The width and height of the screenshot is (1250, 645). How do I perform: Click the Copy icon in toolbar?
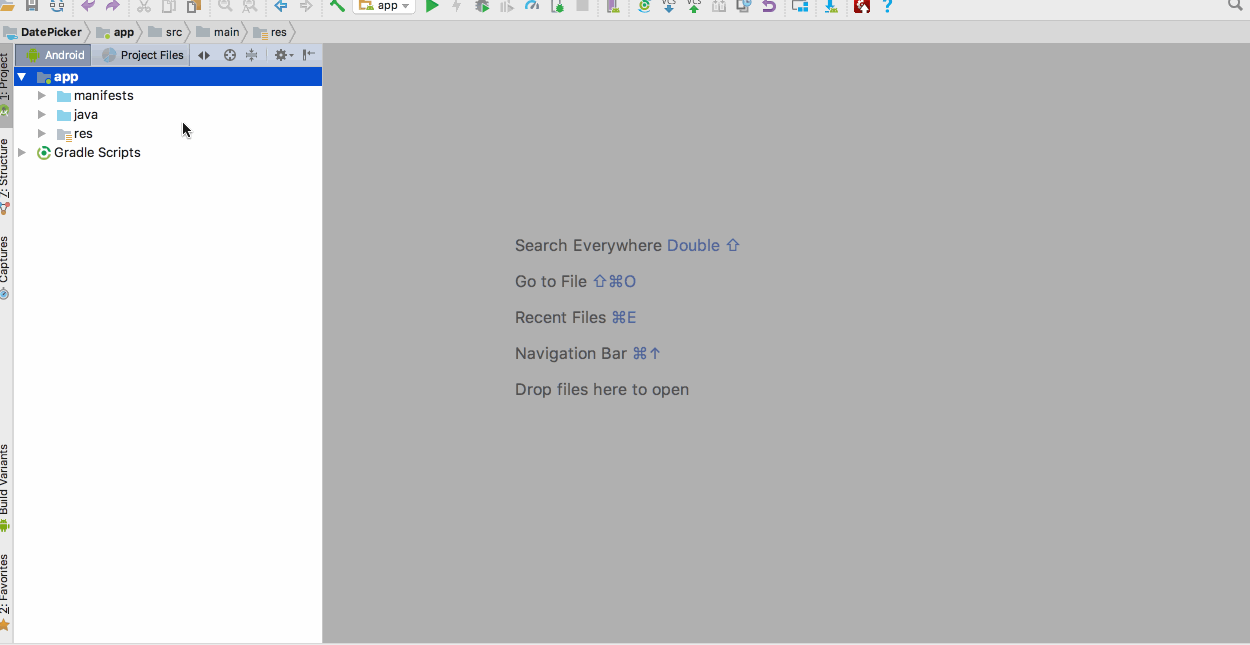(169, 6)
